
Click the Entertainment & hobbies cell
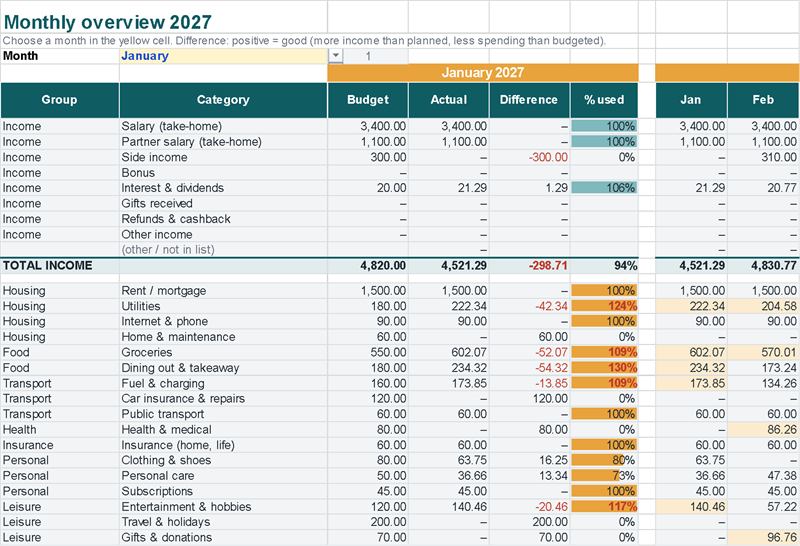tap(223, 507)
